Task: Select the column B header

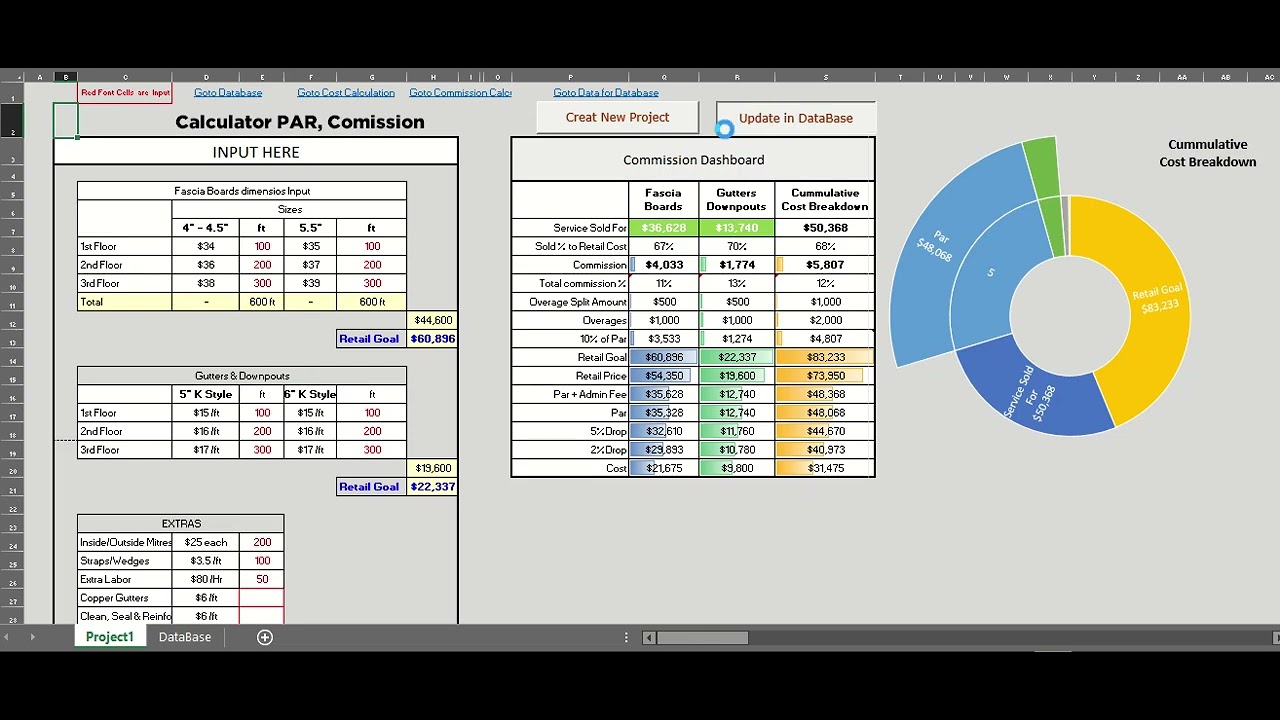Action: coord(66,77)
